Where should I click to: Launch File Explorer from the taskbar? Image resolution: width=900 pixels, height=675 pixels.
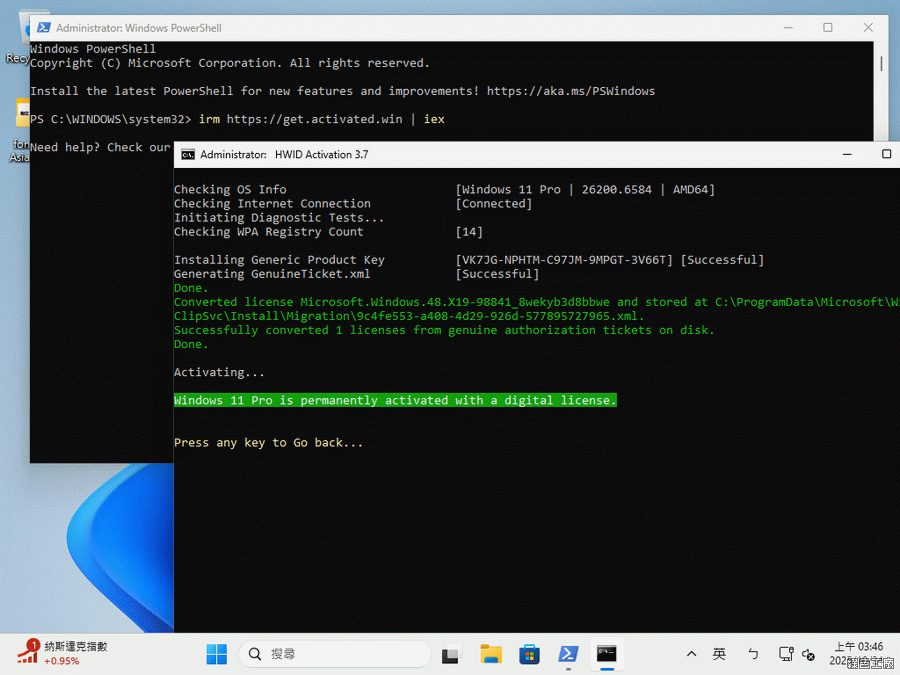pos(491,654)
